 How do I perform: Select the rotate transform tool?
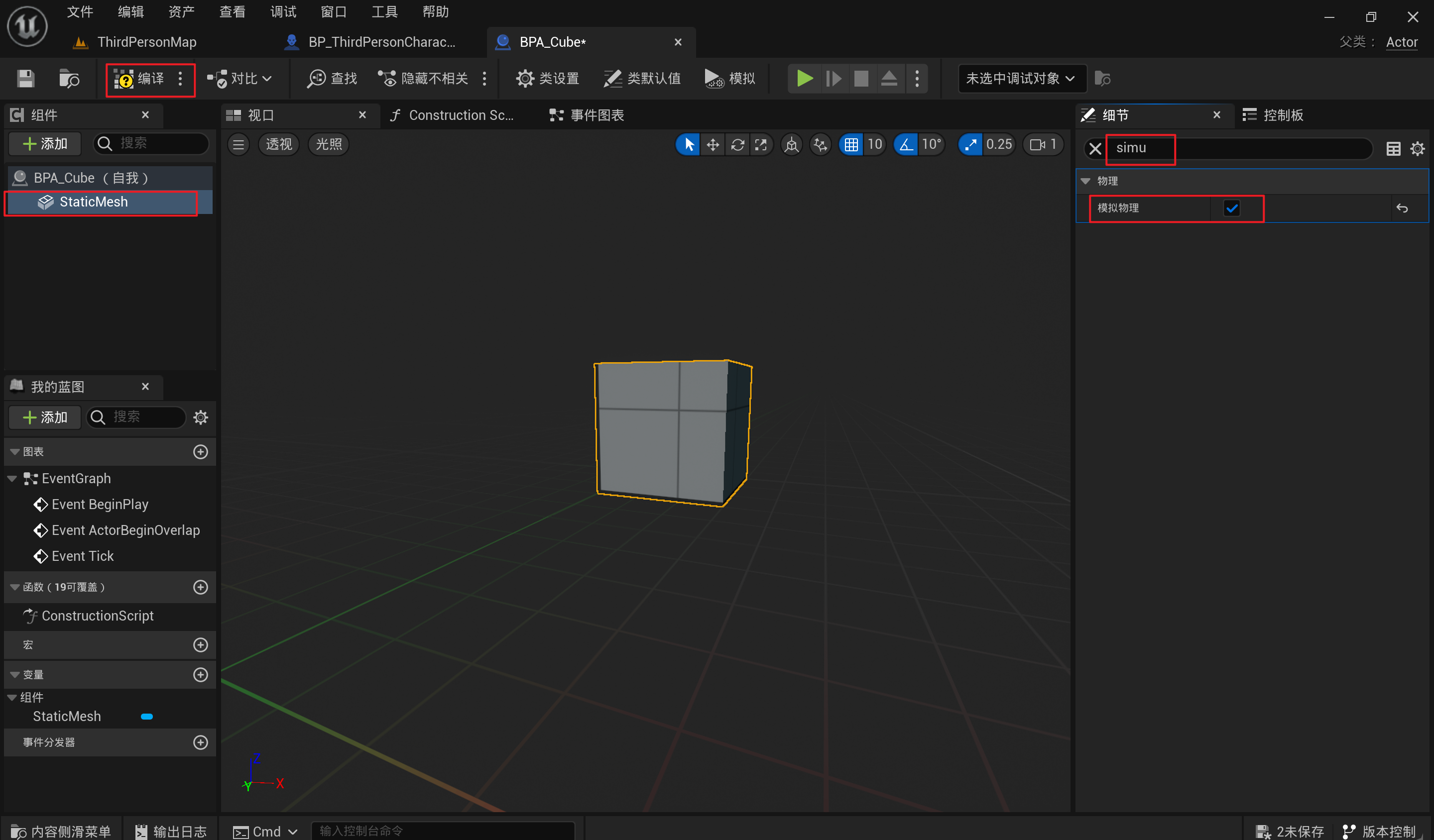click(737, 144)
